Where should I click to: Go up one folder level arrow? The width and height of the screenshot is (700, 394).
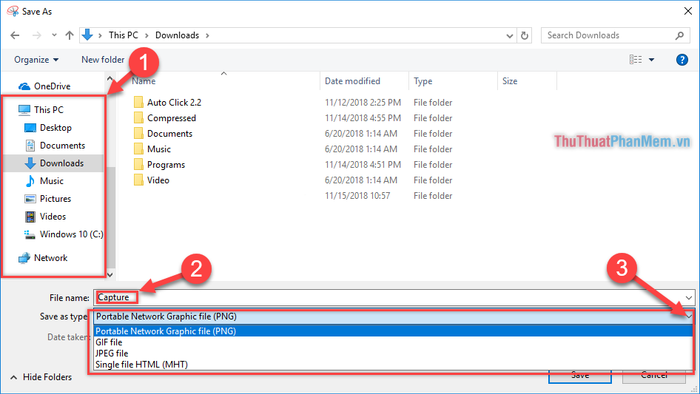click(69, 35)
